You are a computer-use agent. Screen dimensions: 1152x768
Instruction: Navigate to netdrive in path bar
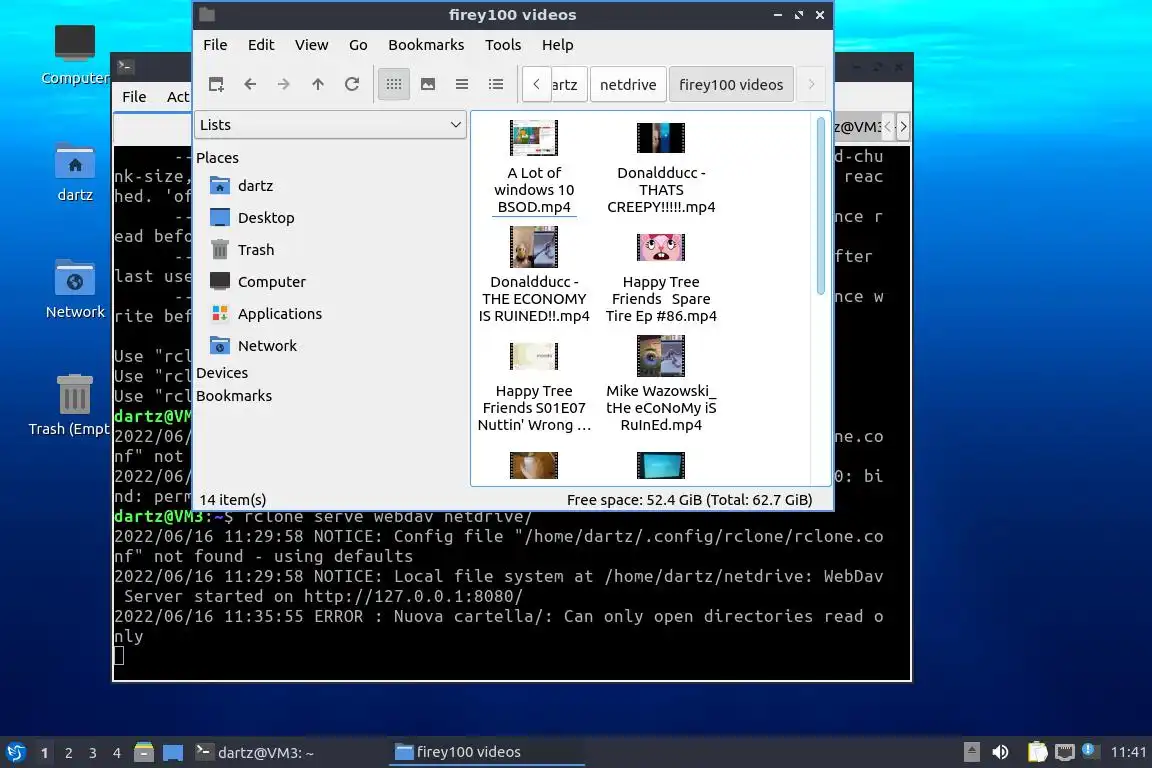[628, 85]
